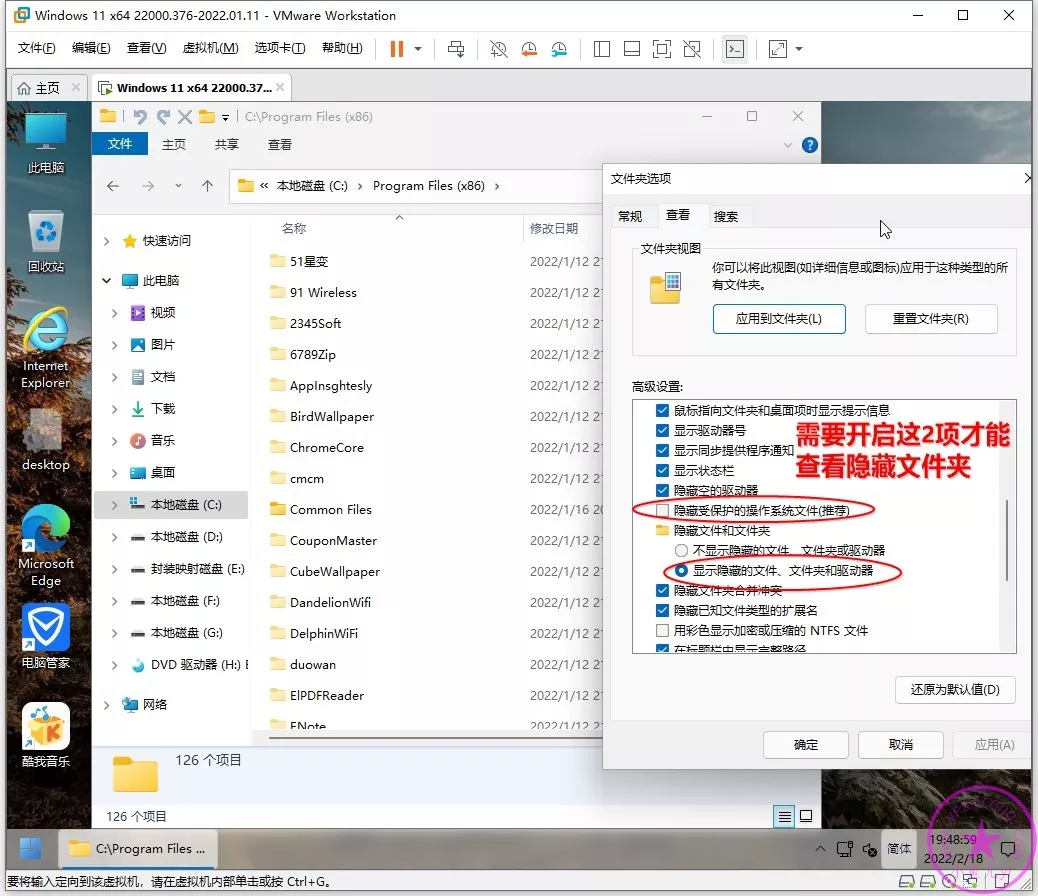Open dropdown arrow next to pause button

coord(418,49)
